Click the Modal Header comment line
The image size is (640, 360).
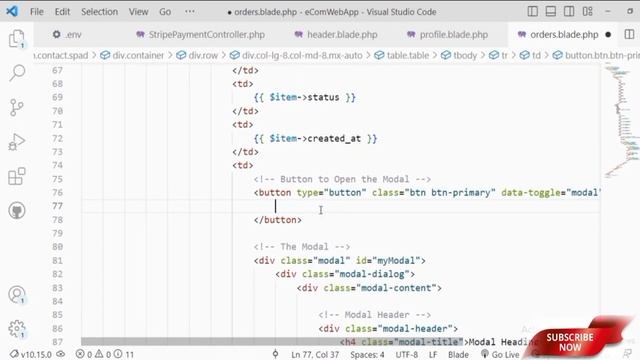375,315
